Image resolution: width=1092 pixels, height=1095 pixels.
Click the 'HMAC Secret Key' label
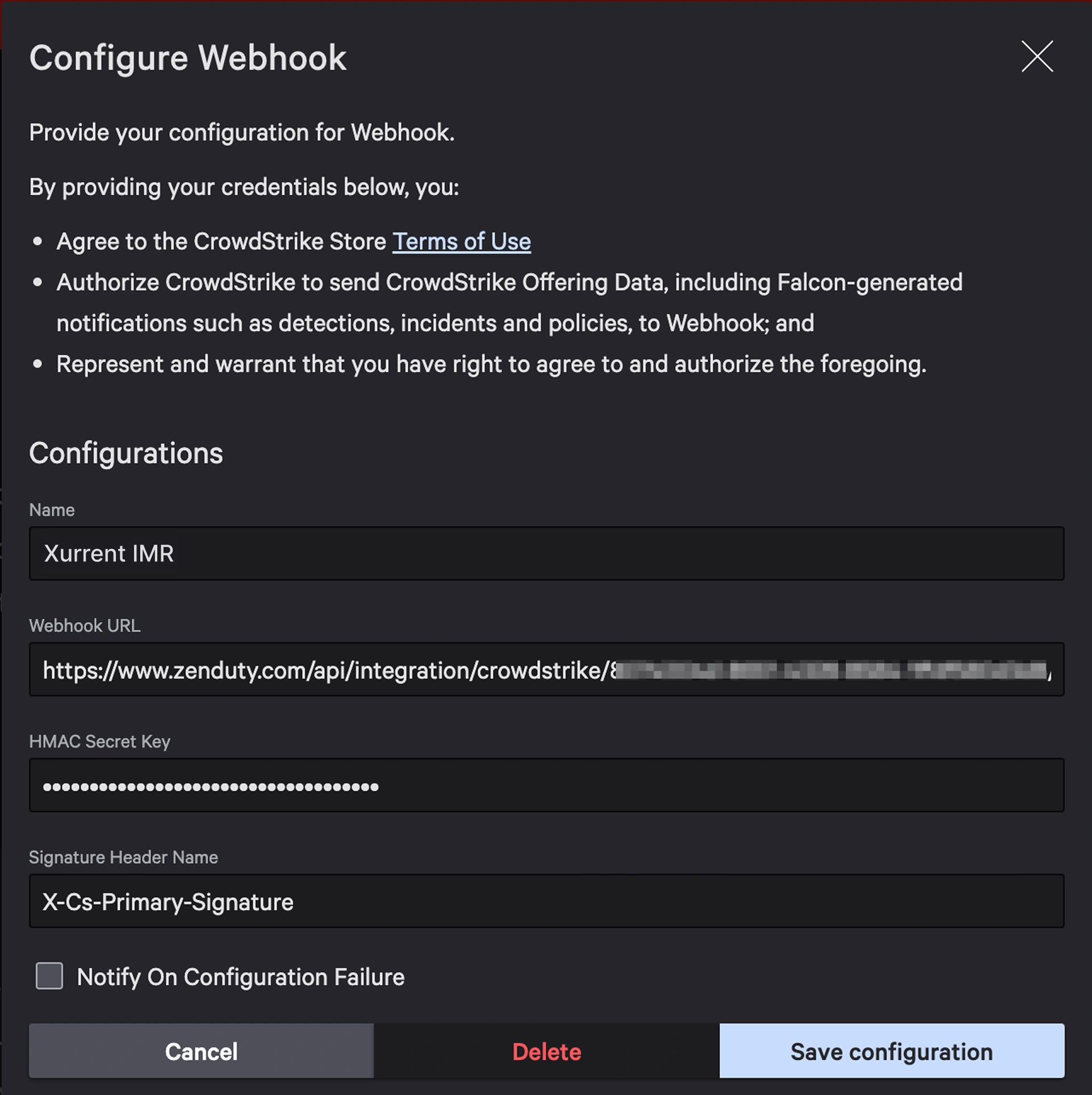coord(99,741)
